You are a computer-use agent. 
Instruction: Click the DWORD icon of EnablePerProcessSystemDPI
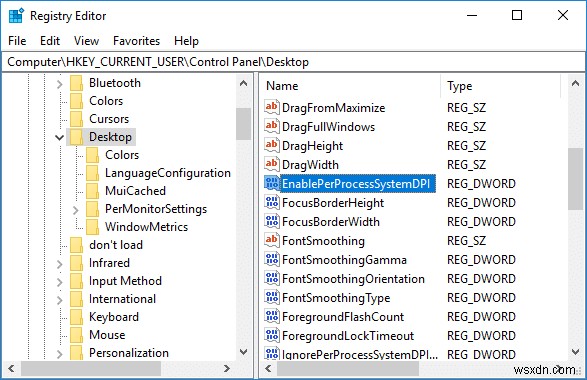[x=272, y=183]
